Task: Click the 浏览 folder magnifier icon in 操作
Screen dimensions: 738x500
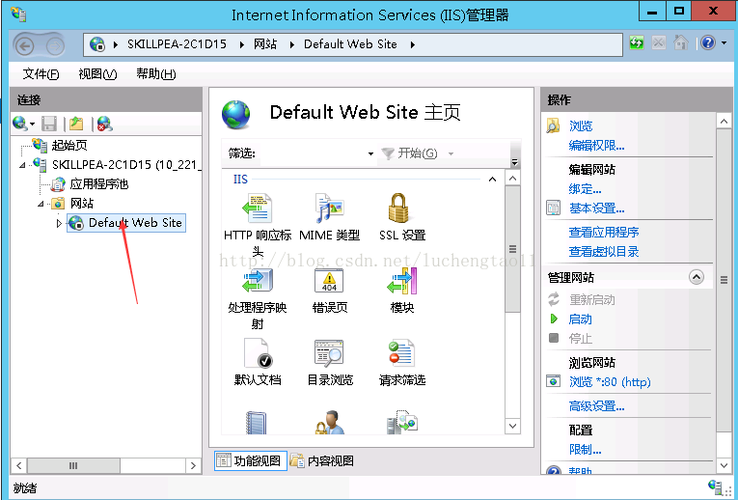Action: point(553,126)
